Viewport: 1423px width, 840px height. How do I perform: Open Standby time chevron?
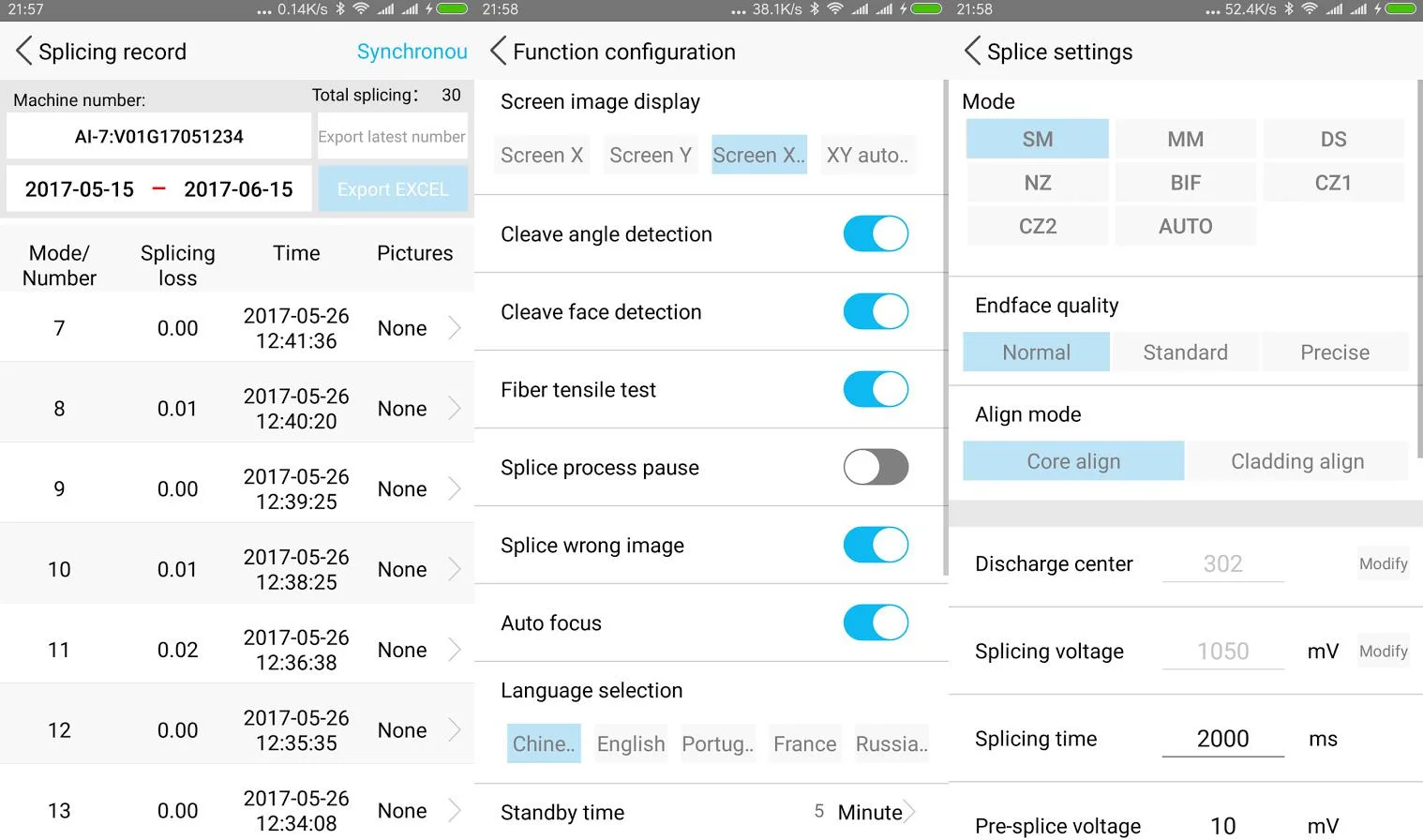(907, 812)
